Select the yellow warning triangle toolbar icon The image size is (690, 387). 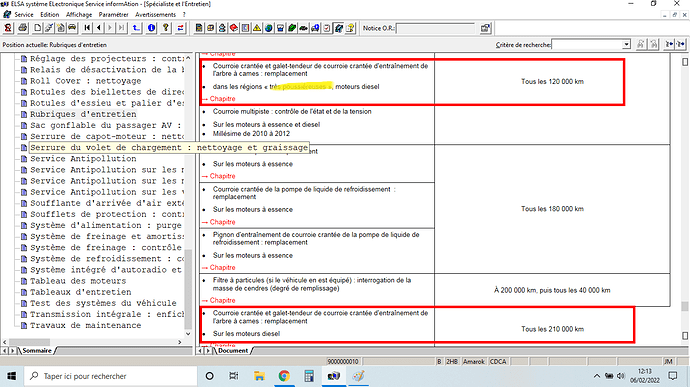(x=257, y=28)
